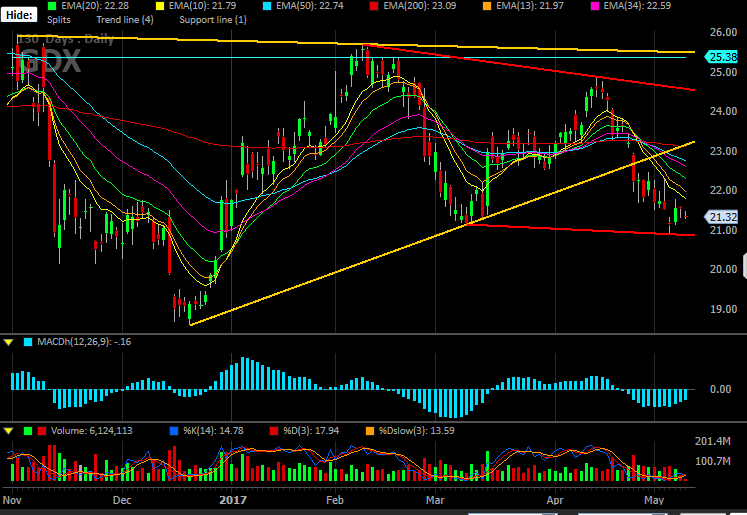Click the blue %K(14) color swatch
Image resolution: width=747 pixels, height=515 pixels.
[174, 431]
